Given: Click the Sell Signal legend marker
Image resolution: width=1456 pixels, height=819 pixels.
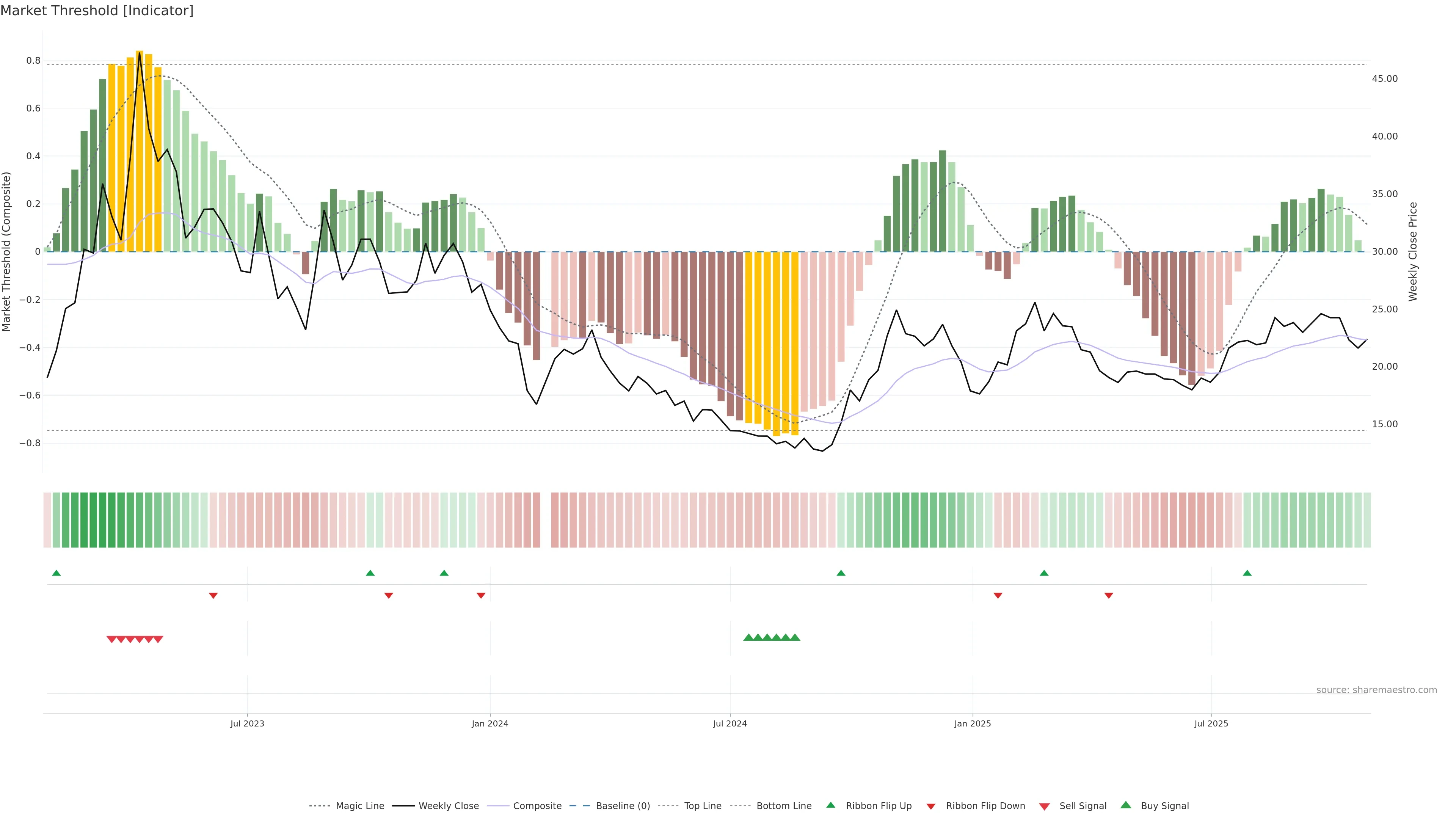Looking at the screenshot, I should tap(1045, 806).
